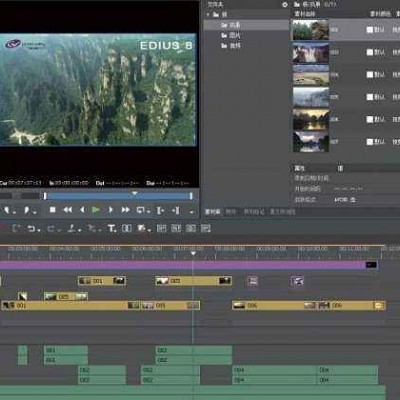Click the Set In point button

pyautogui.click(x=7, y=210)
